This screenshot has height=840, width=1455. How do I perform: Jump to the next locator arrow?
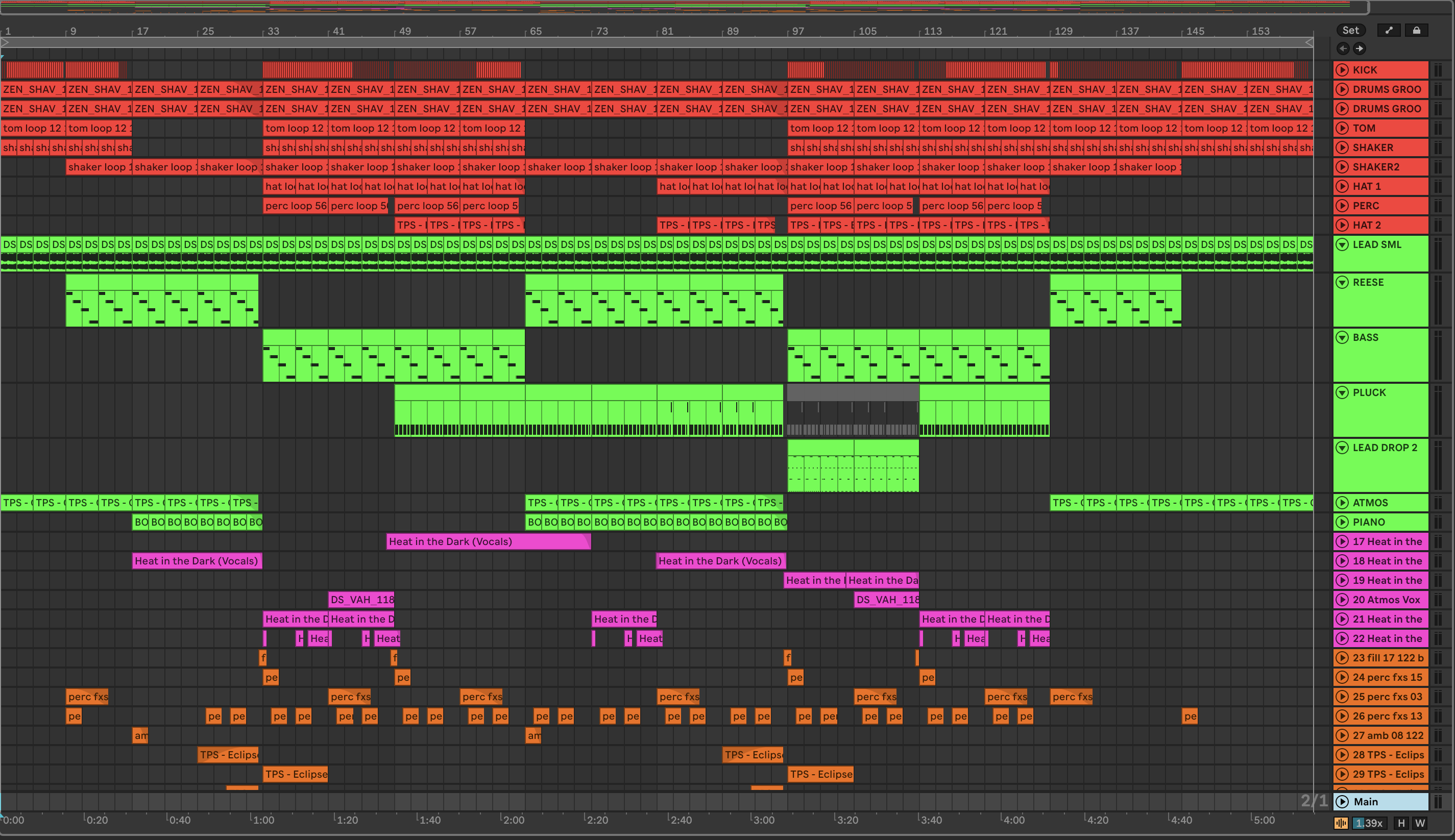[1359, 48]
